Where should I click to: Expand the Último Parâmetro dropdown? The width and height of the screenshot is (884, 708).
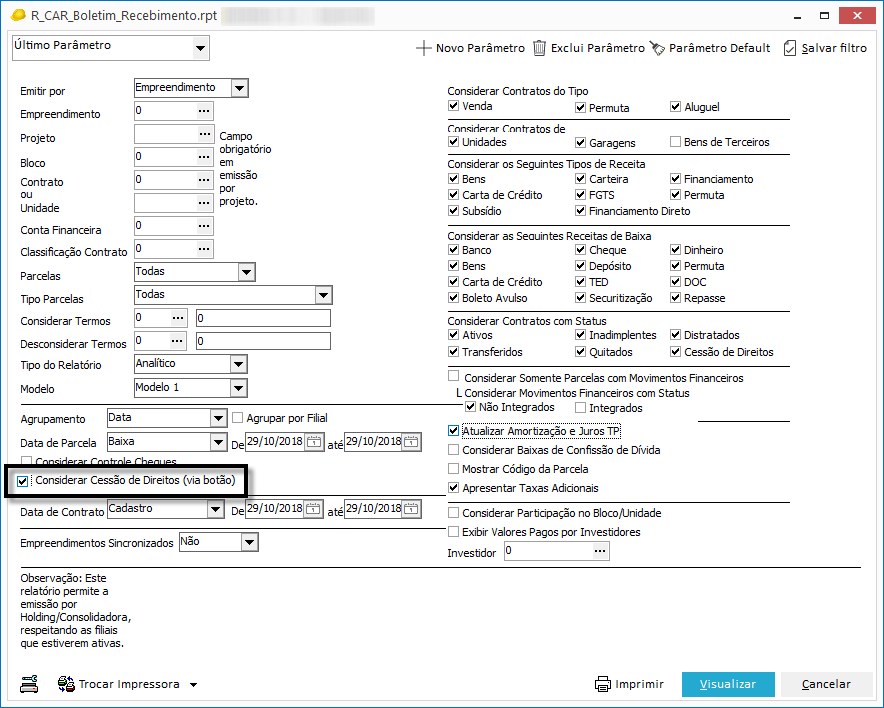[200, 48]
